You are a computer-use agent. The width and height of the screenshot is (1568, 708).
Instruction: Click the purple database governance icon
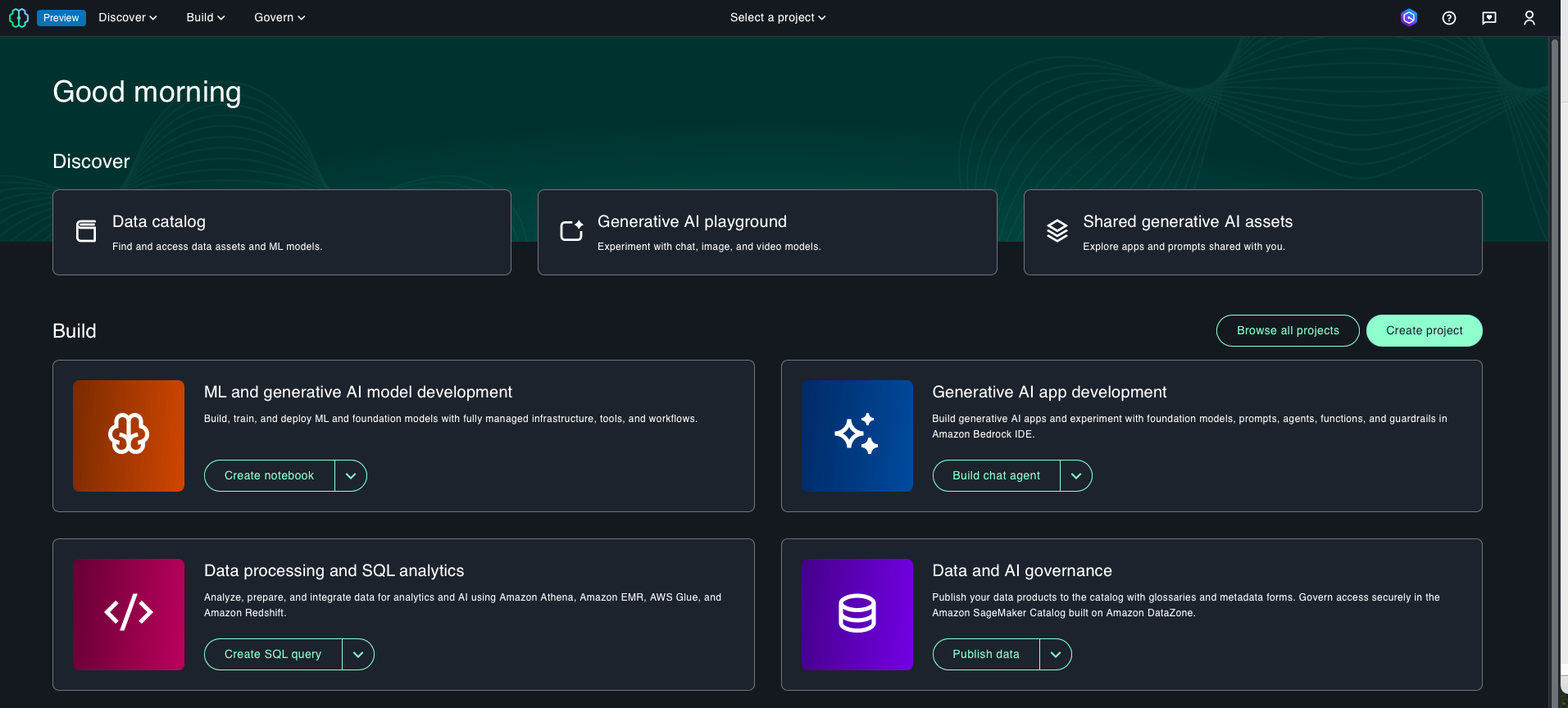[857, 614]
